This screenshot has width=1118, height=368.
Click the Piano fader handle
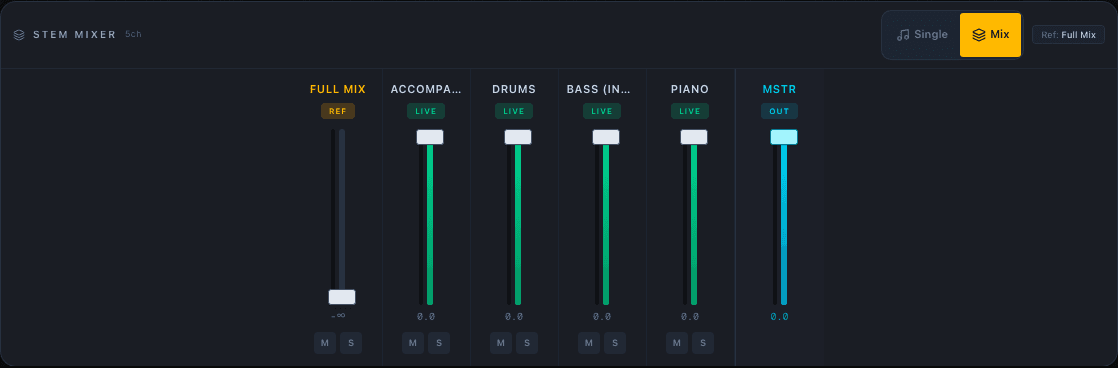pyautogui.click(x=694, y=137)
